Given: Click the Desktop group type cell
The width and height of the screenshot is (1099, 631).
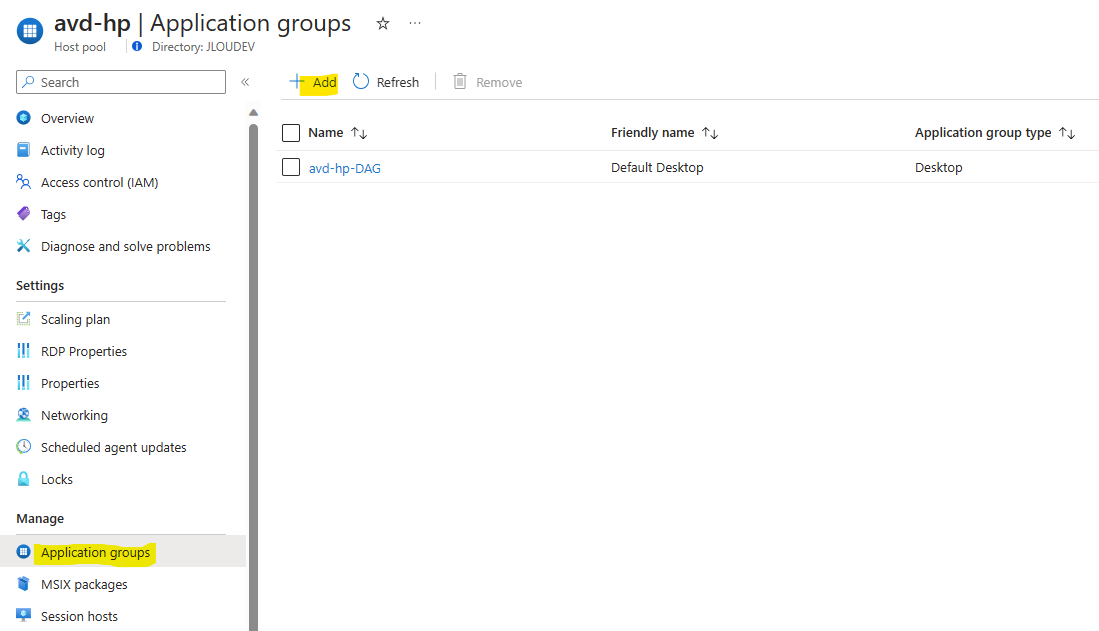Looking at the screenshot, I should (x=938, y=168).
